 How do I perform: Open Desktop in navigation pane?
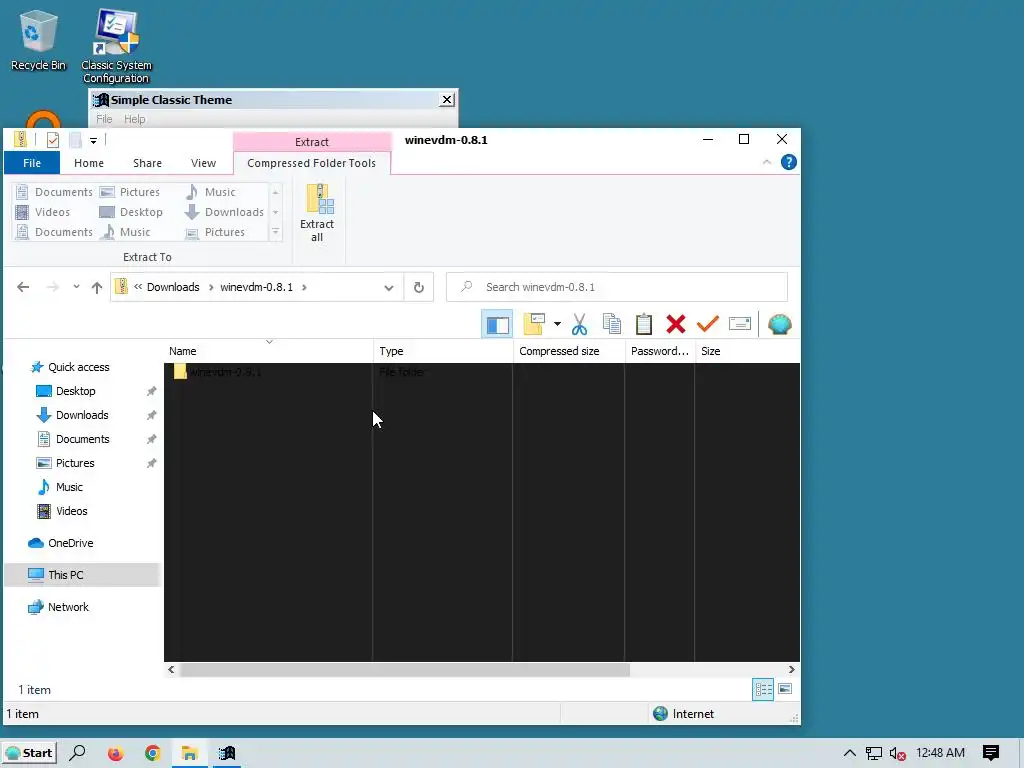[x=75, y=391]
